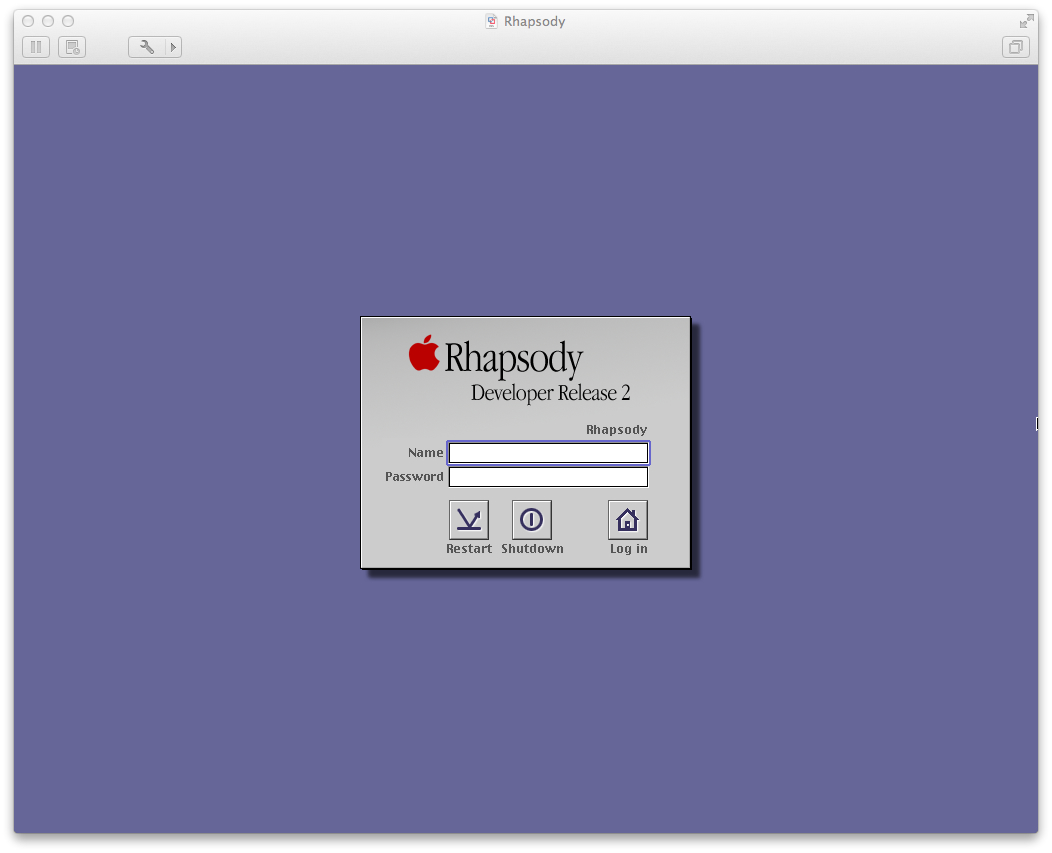Screen dimensions: 1052x853
Task: Click the small Rhapsody hostname above Name
Action: 617,430
